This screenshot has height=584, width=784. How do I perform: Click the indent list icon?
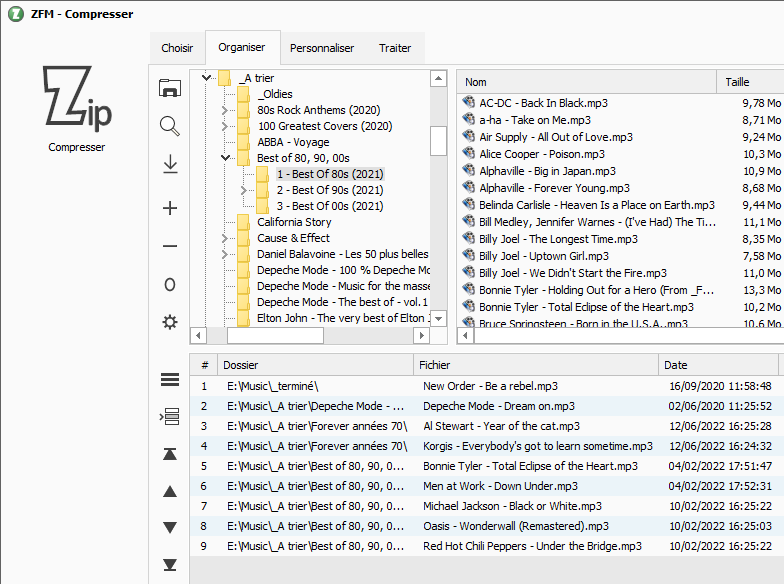tap(170, 416)
